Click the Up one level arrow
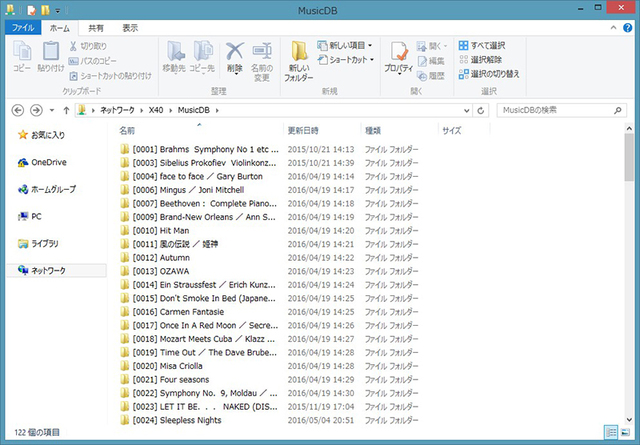 (x=66, y=109)
